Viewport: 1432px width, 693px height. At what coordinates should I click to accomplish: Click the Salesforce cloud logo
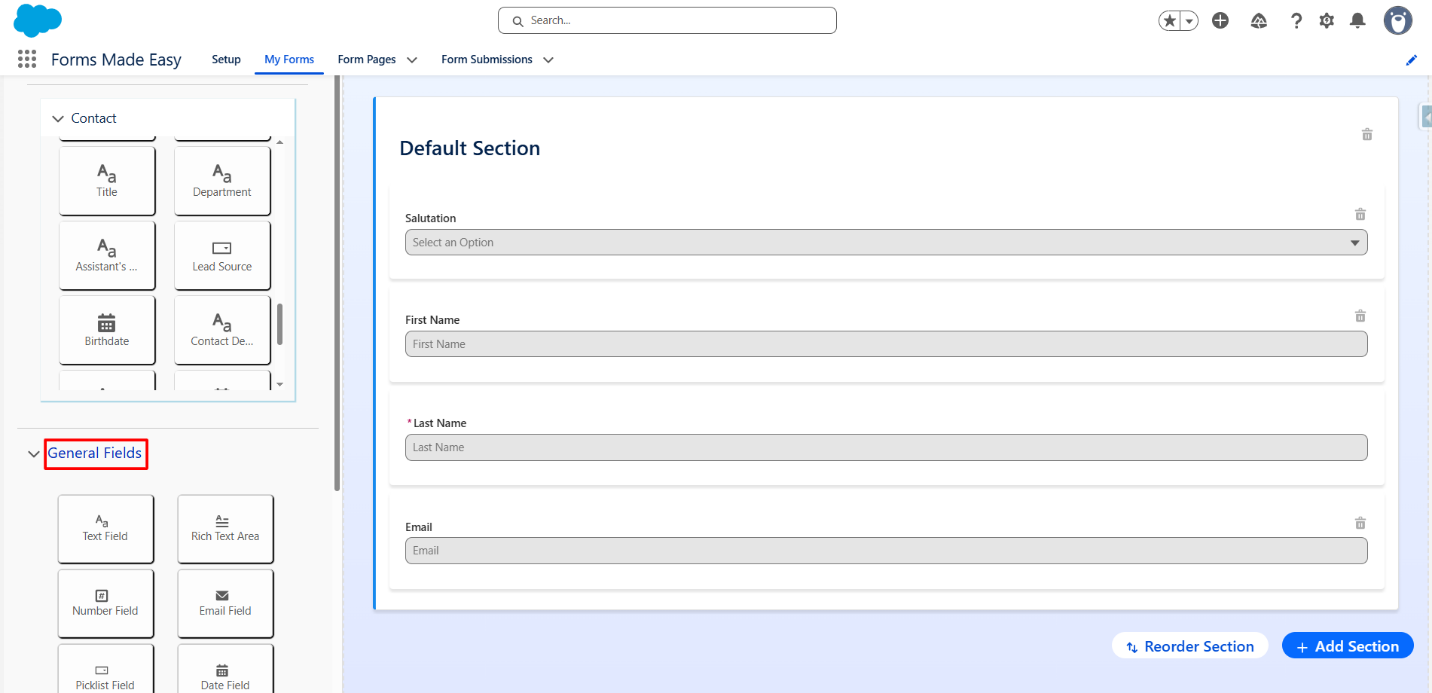tap(38, 20)
